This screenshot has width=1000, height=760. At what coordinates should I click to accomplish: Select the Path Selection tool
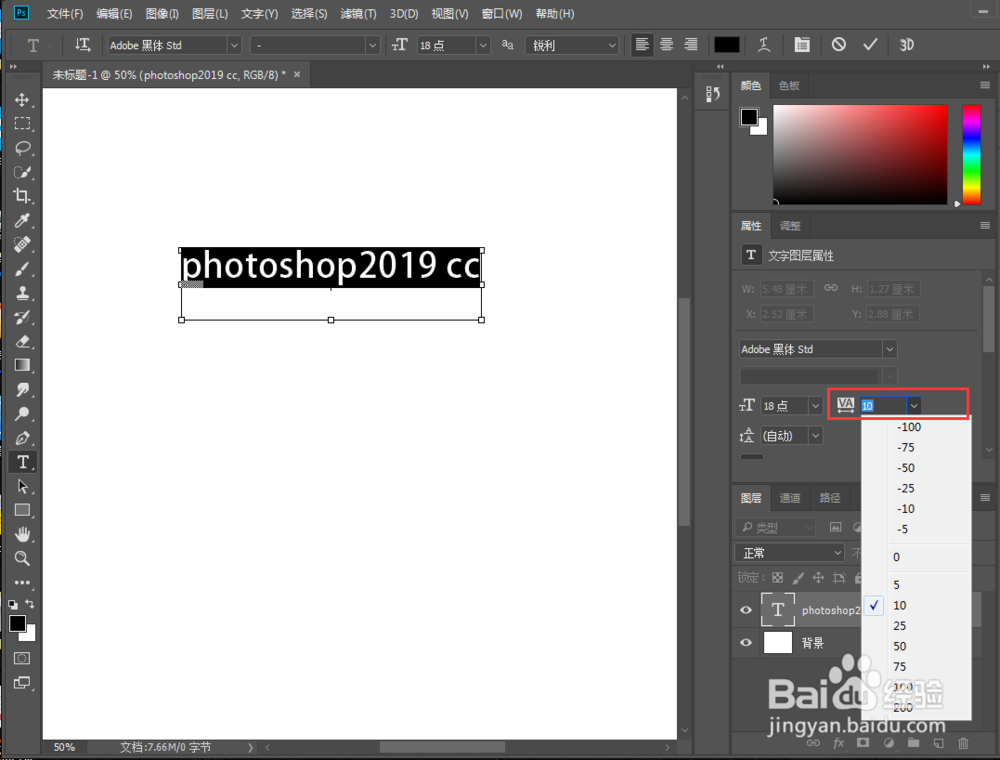tap(22, 486)
